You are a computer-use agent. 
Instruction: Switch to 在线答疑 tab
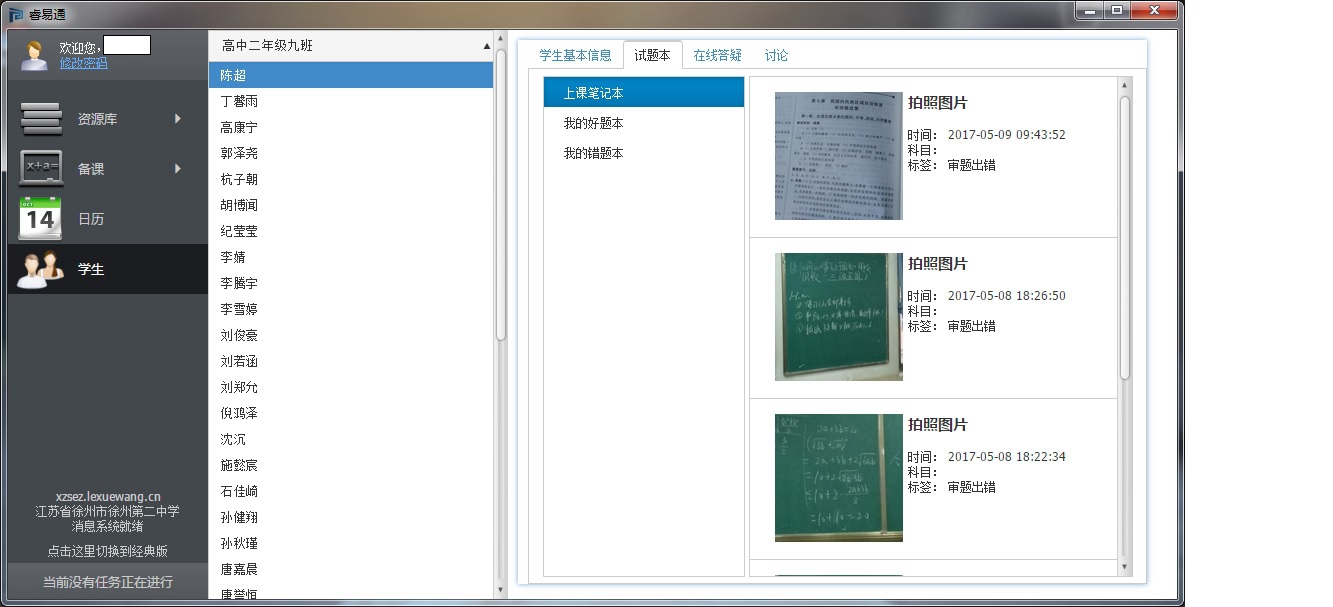718,56
